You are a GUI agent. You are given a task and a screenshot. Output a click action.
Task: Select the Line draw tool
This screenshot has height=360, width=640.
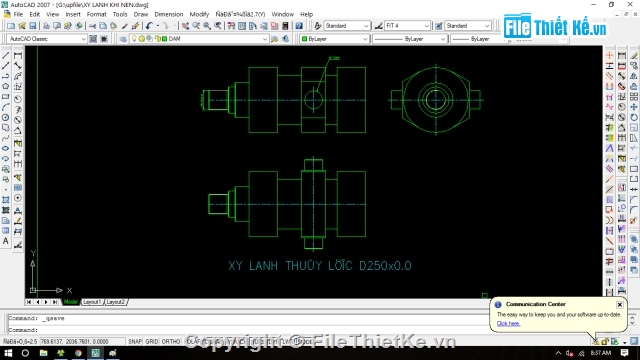coord(6,55)
